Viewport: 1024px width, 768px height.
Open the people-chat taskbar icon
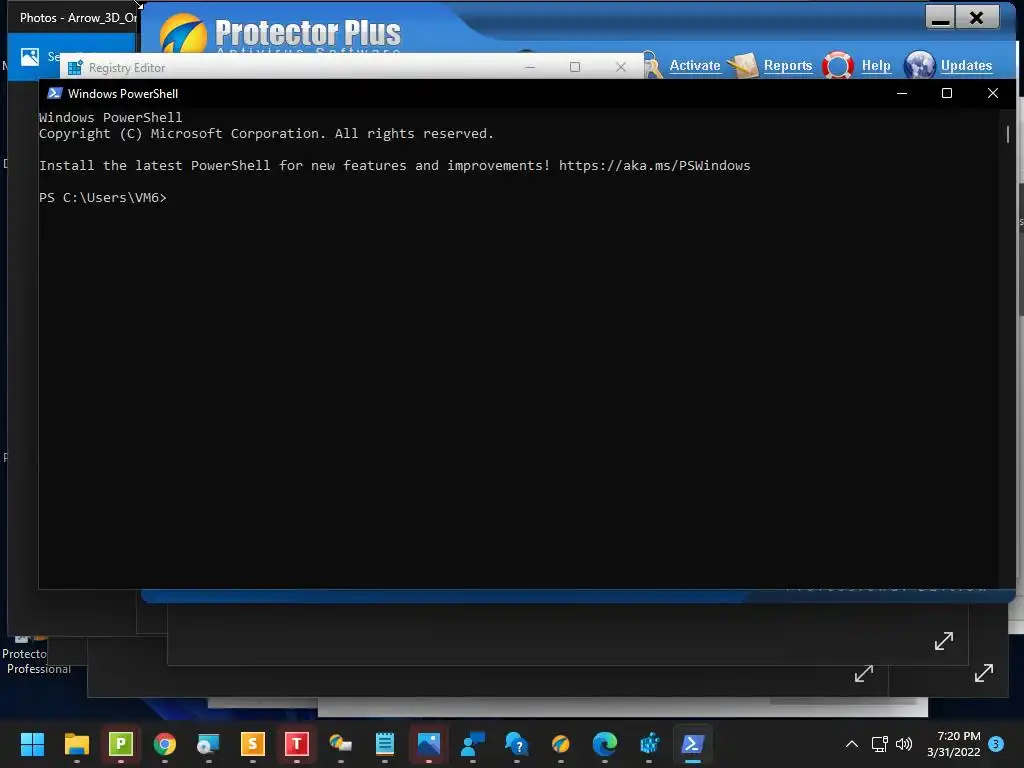(473, 744)
